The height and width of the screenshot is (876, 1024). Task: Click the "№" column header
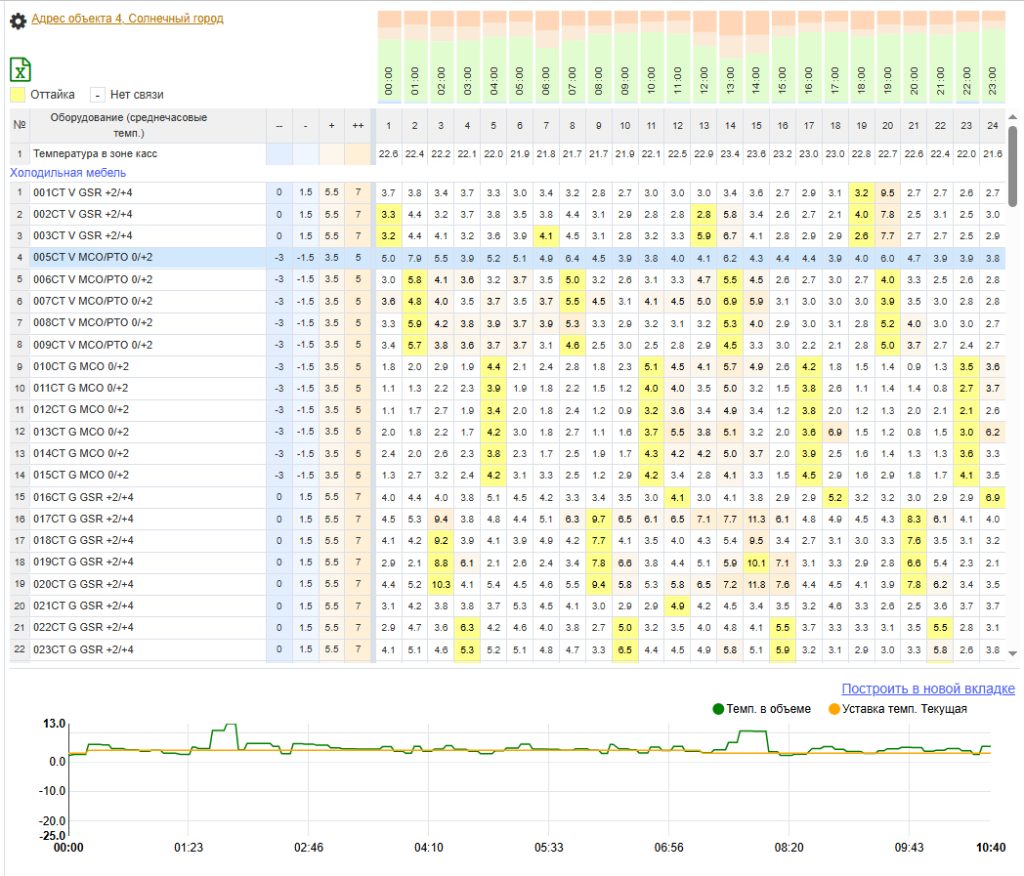[x=19, y=125]
